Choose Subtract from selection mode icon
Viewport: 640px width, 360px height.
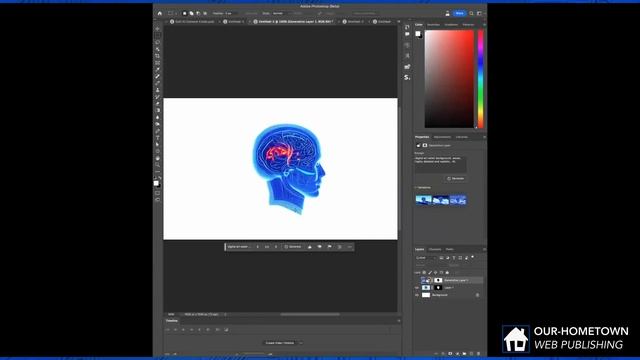click(198, 13)
